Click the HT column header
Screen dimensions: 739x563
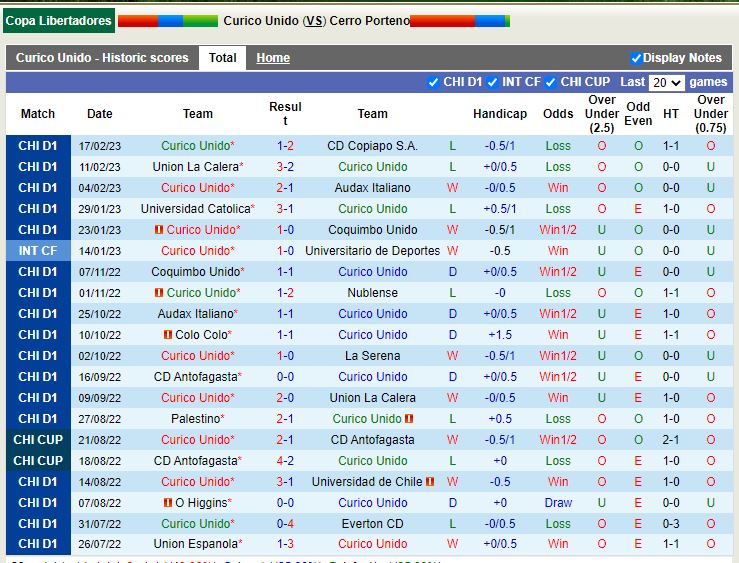(671, 114)
